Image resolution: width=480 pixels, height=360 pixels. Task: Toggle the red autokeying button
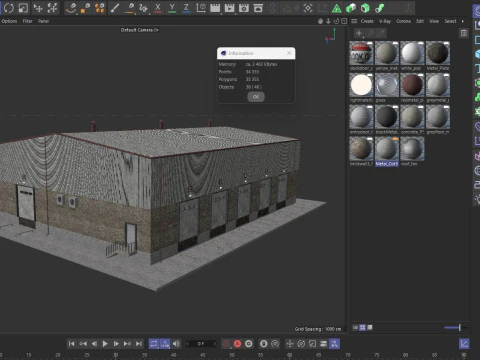[x=237, y=344]
